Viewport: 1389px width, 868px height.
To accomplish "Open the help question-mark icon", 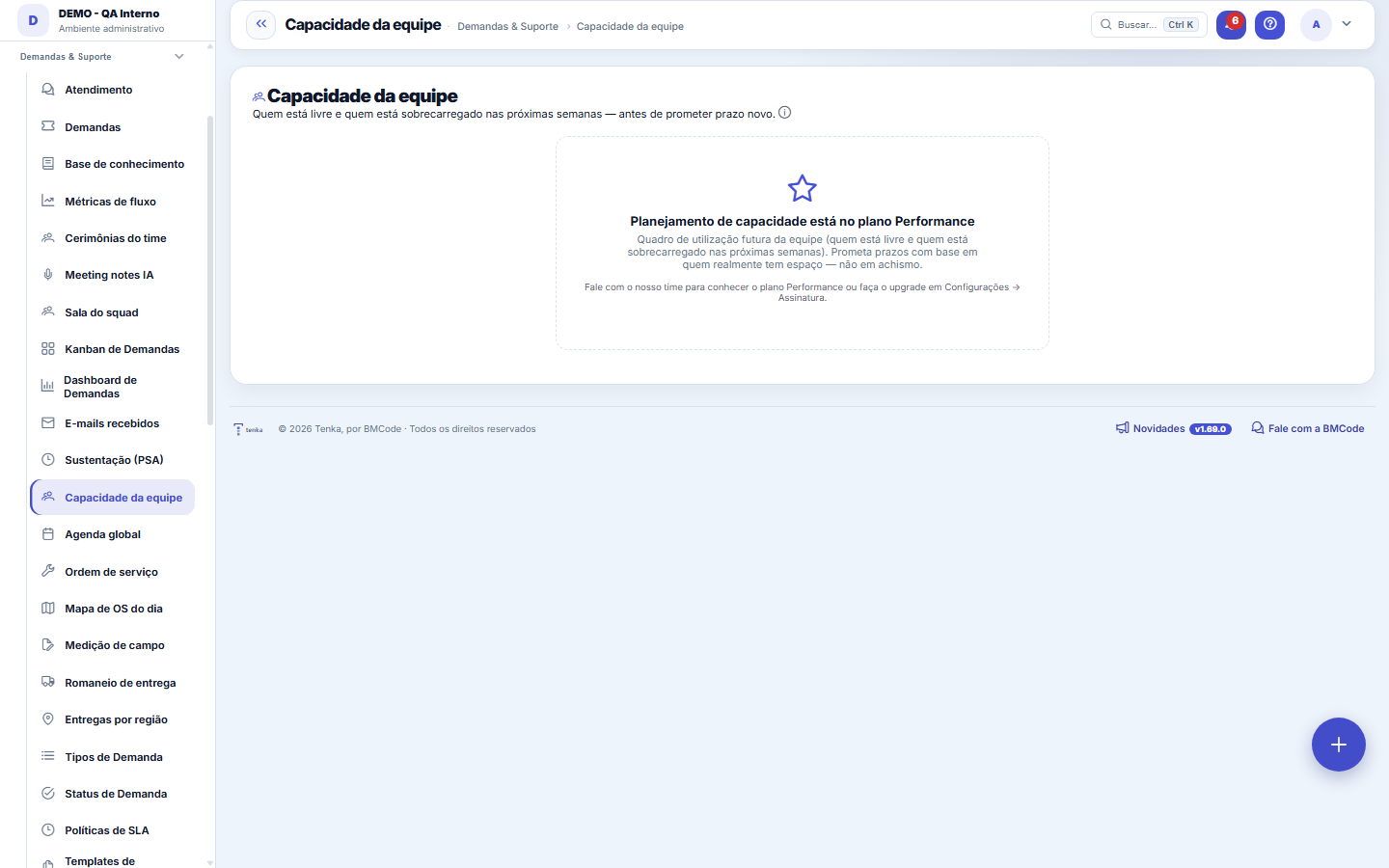I will 1269,24.
